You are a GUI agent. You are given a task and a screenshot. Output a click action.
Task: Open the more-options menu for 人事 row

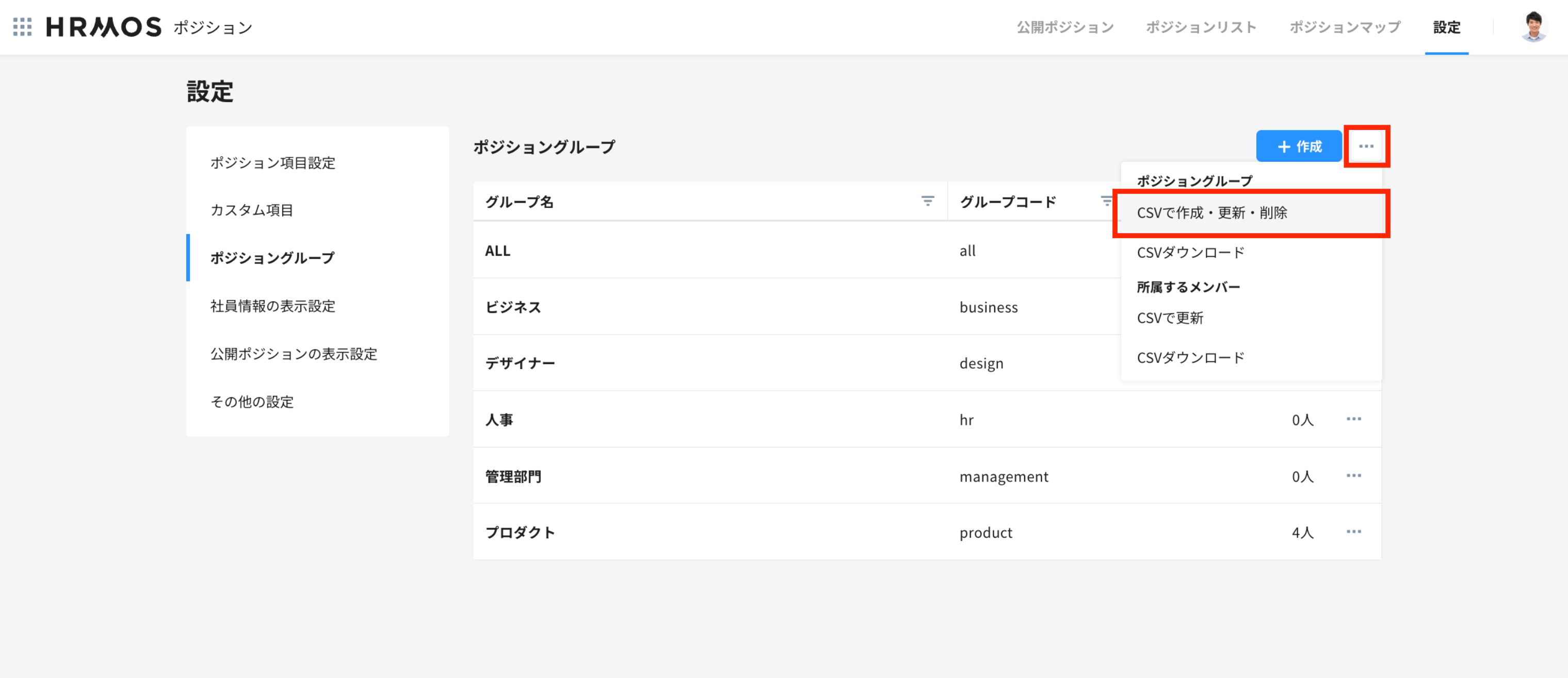[x=1353, y=419]
